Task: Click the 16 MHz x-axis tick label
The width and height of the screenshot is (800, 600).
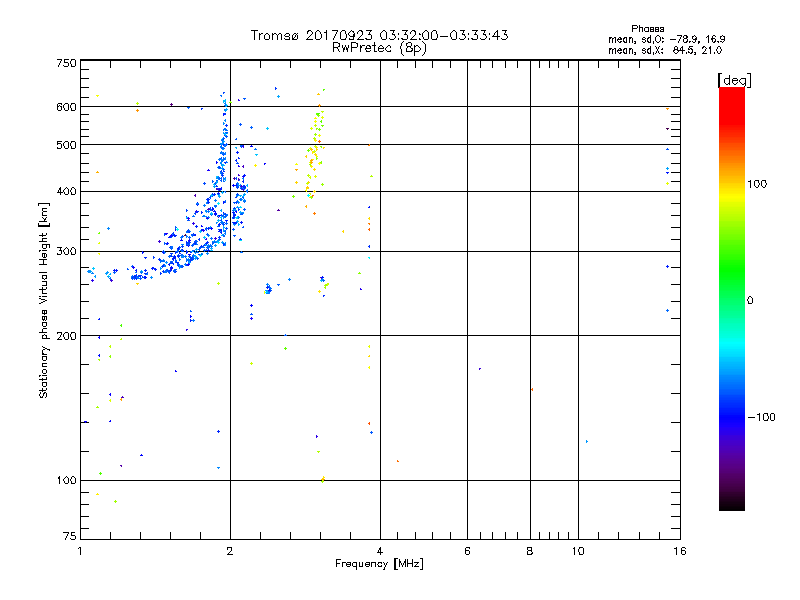Action: (677, 550)
